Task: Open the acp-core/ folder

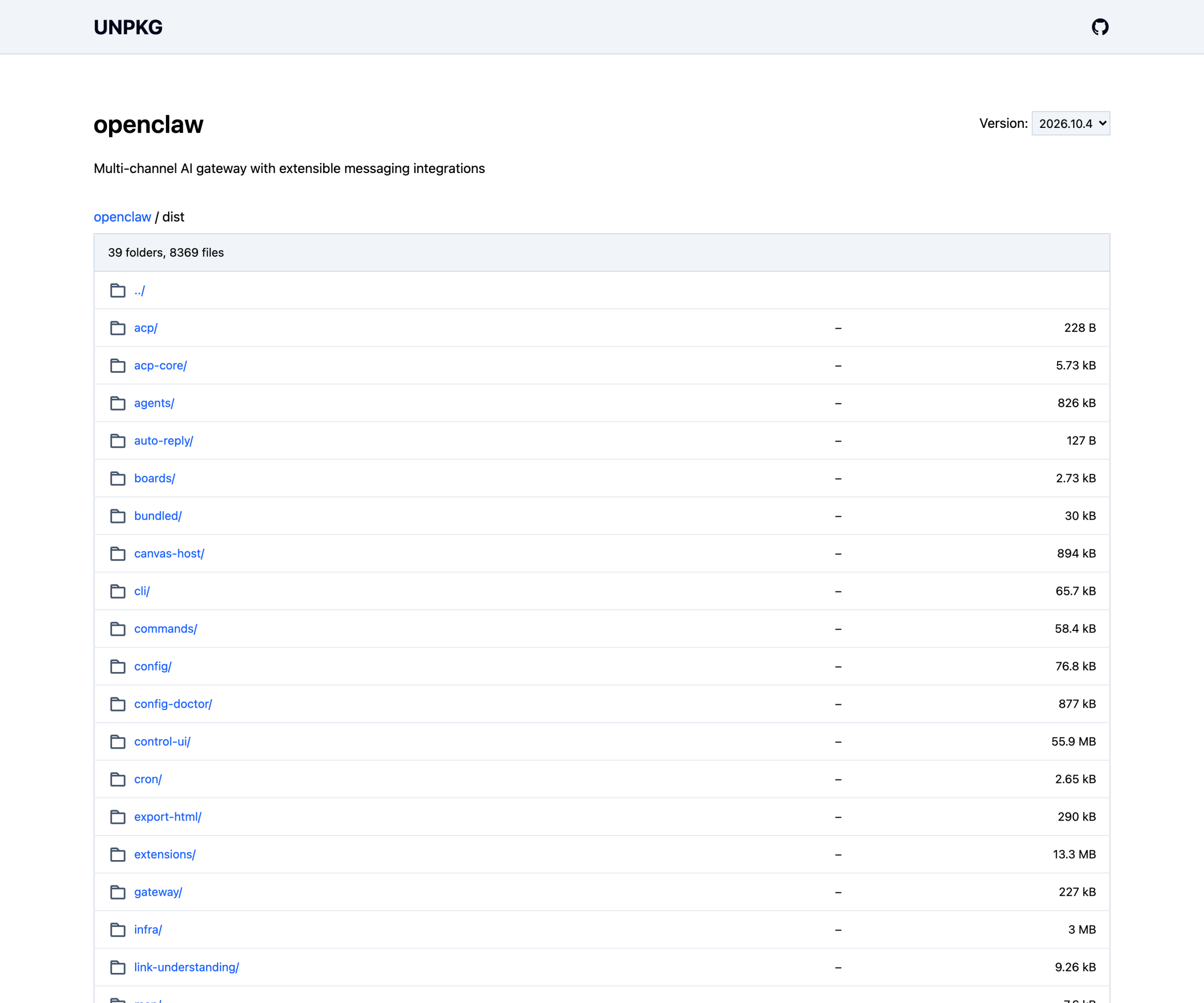Action: click(x=160, y=366)
